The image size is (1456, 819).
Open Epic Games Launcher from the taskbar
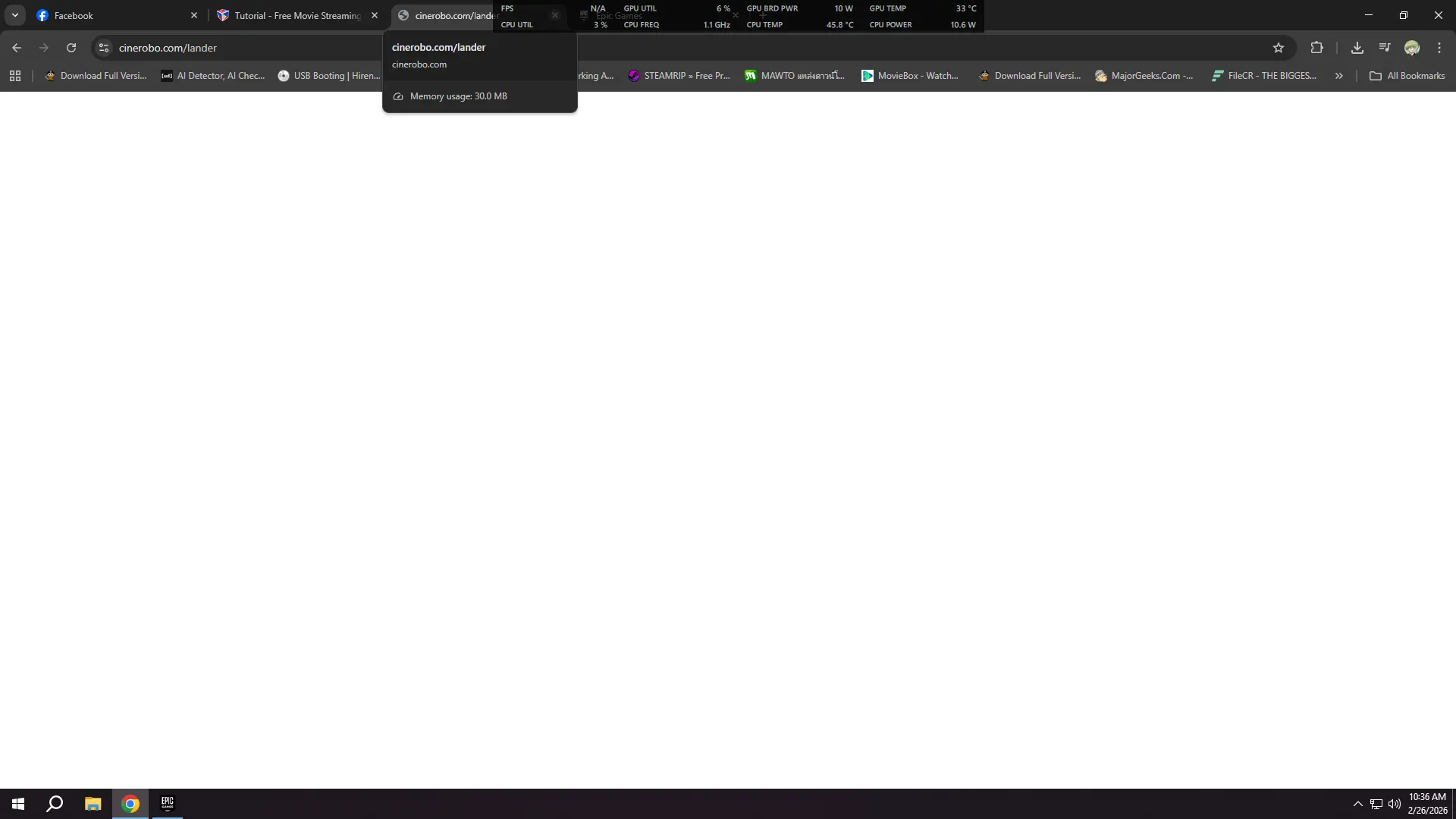[x=168, y=804]
